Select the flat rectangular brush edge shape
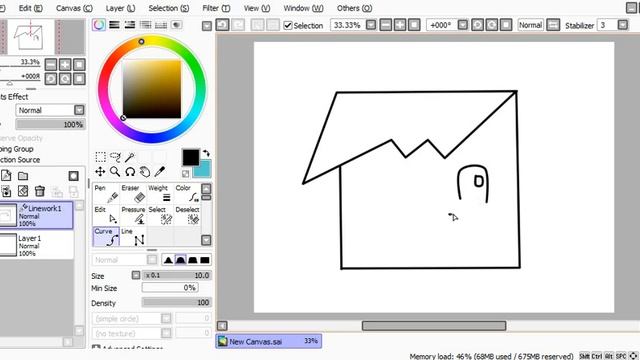This screenshot has height=360, width=640. (x=205, y=260)
